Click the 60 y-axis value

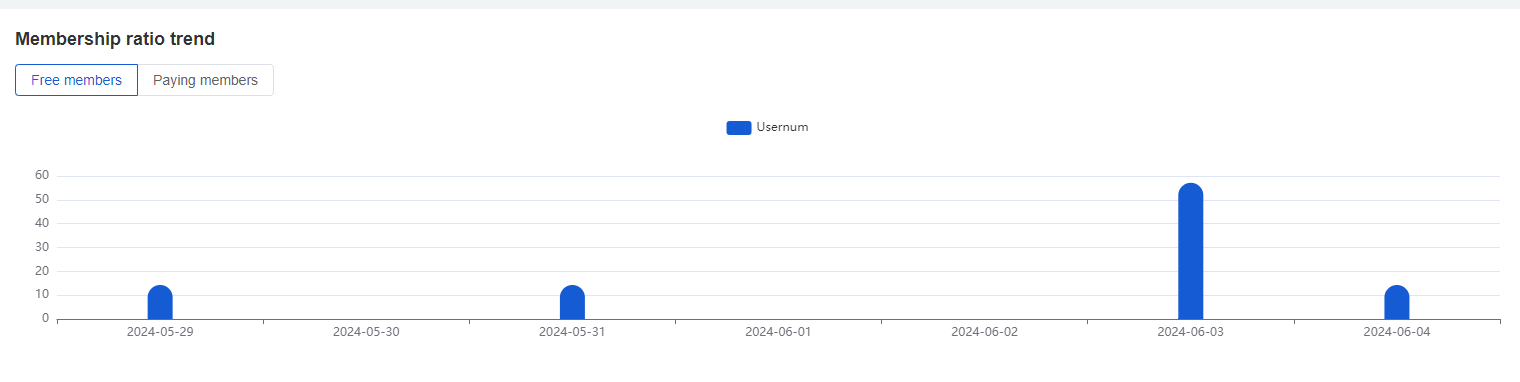(x=42, y=175)
